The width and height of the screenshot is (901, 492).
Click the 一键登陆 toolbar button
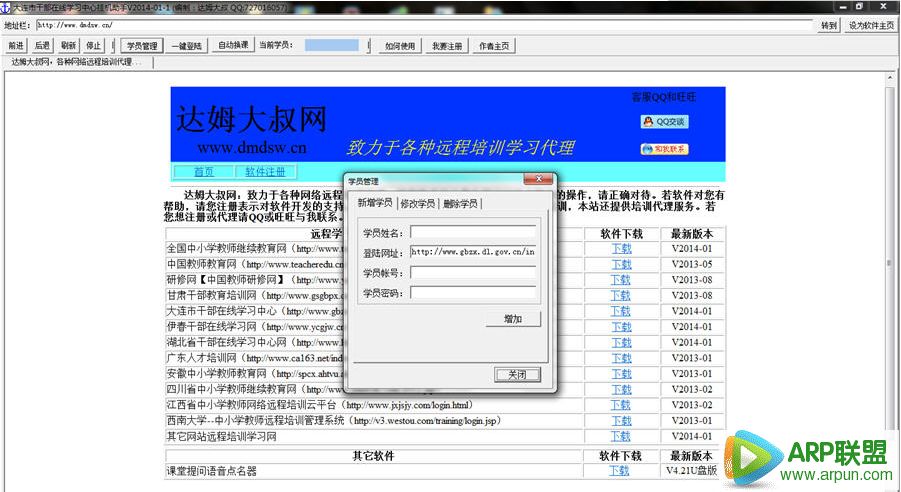pyautogui.click(x=187, y=45)
